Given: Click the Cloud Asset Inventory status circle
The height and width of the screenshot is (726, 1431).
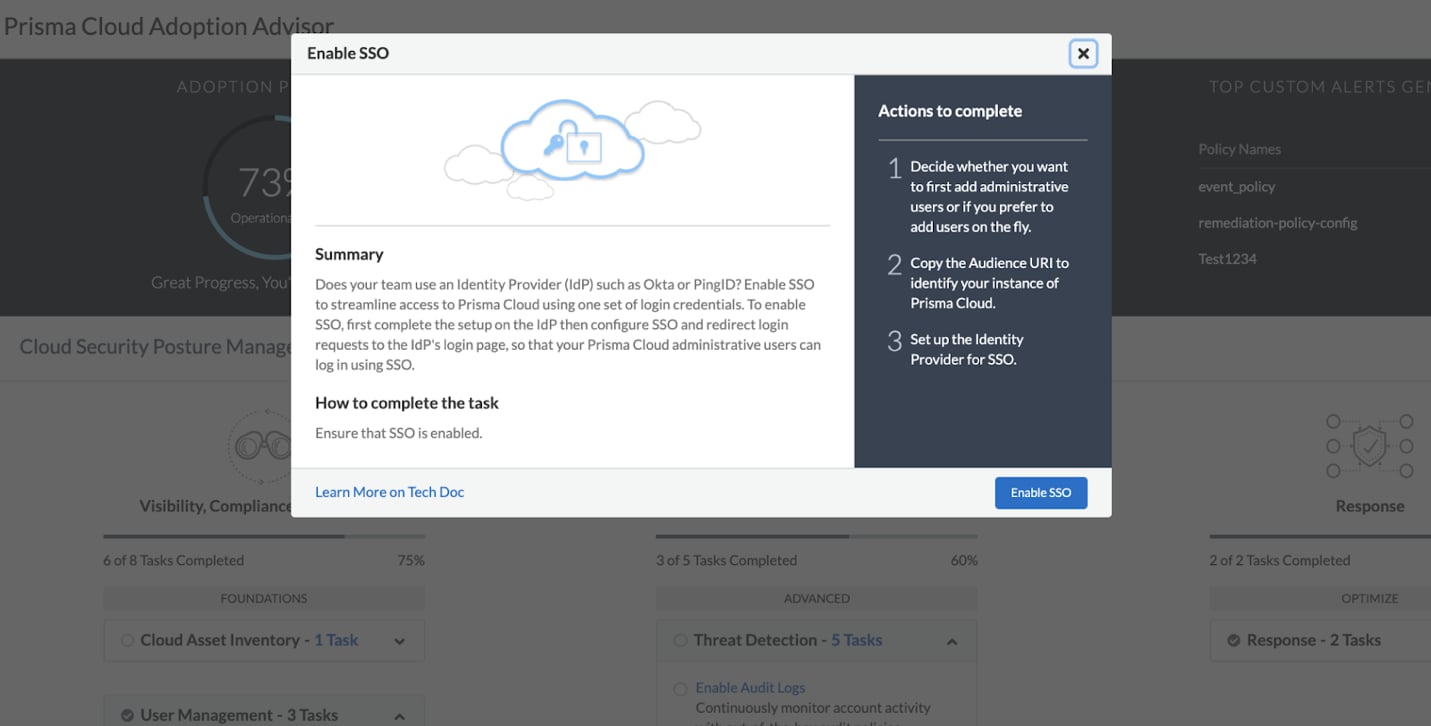Looking at the screenshot, I should [x=127, y=641].
